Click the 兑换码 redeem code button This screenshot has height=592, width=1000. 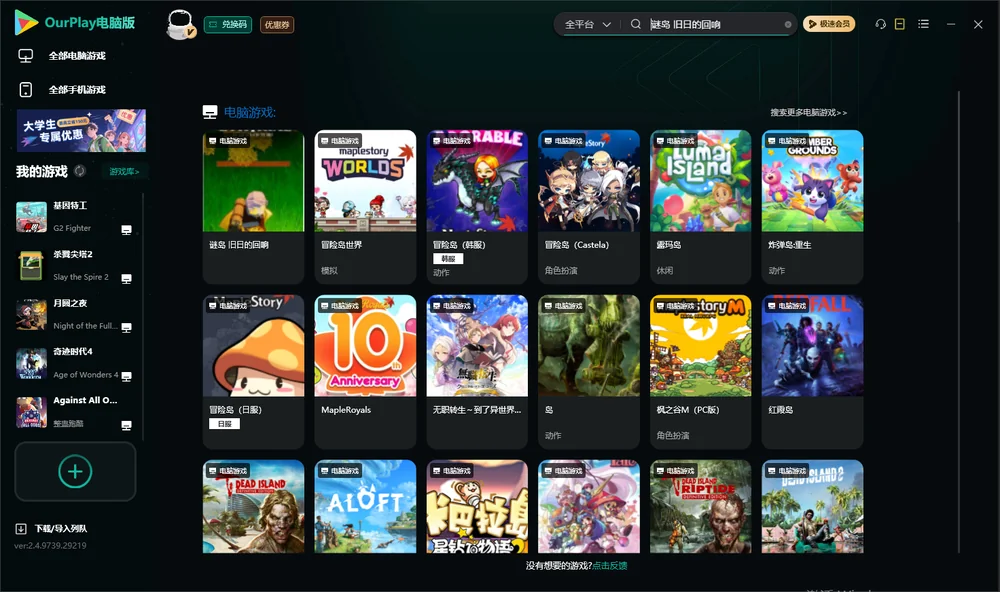coord(228,25)
